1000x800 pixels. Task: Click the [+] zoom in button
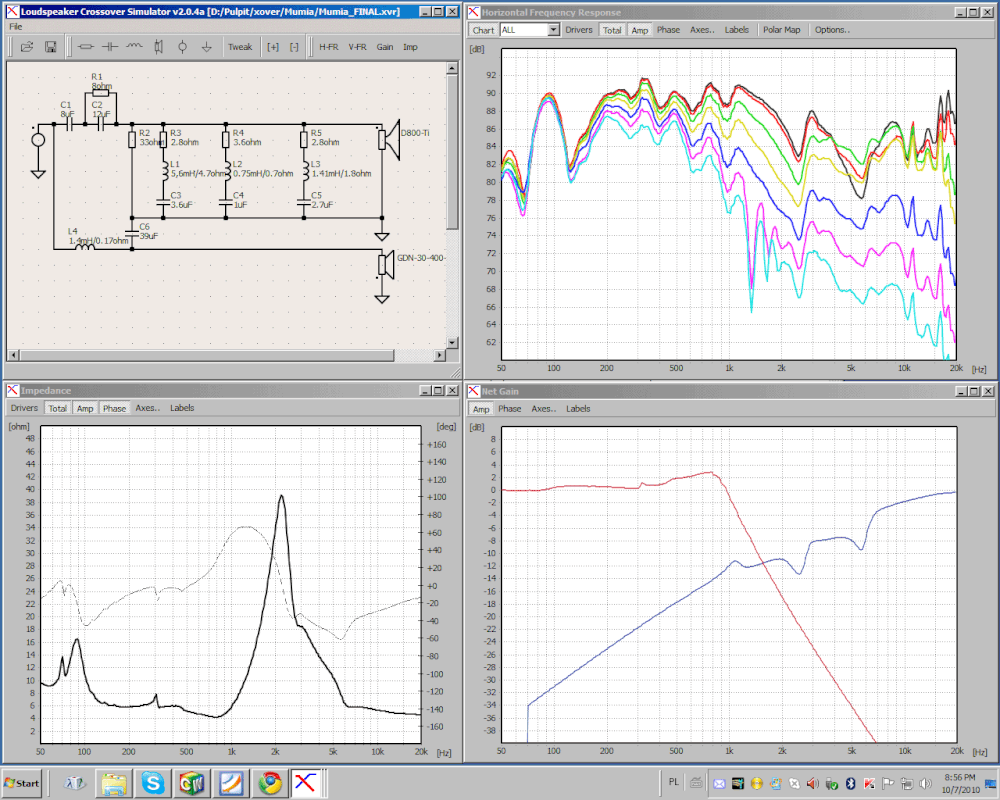[273, 47]
